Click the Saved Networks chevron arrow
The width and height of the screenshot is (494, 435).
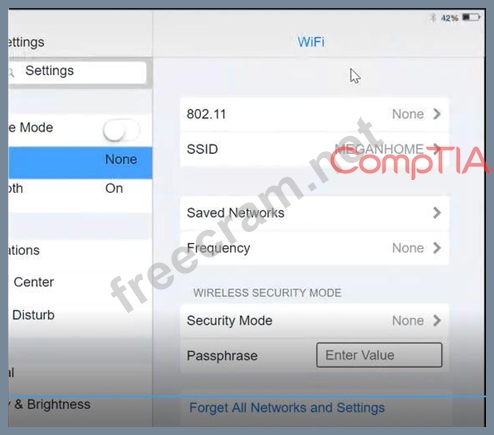click(437, 213)
